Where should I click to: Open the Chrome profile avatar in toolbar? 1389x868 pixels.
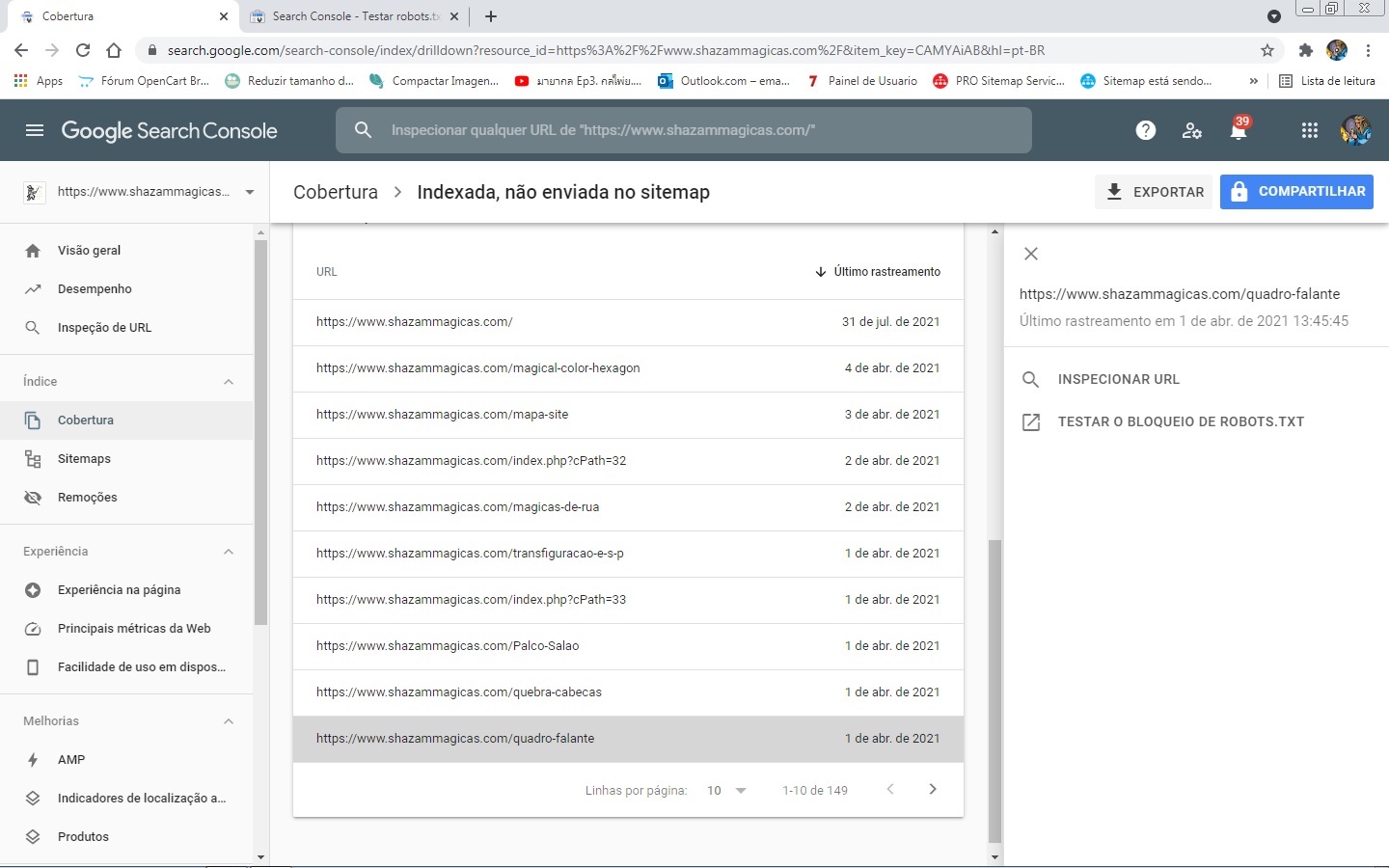(x=1337, y=50)
